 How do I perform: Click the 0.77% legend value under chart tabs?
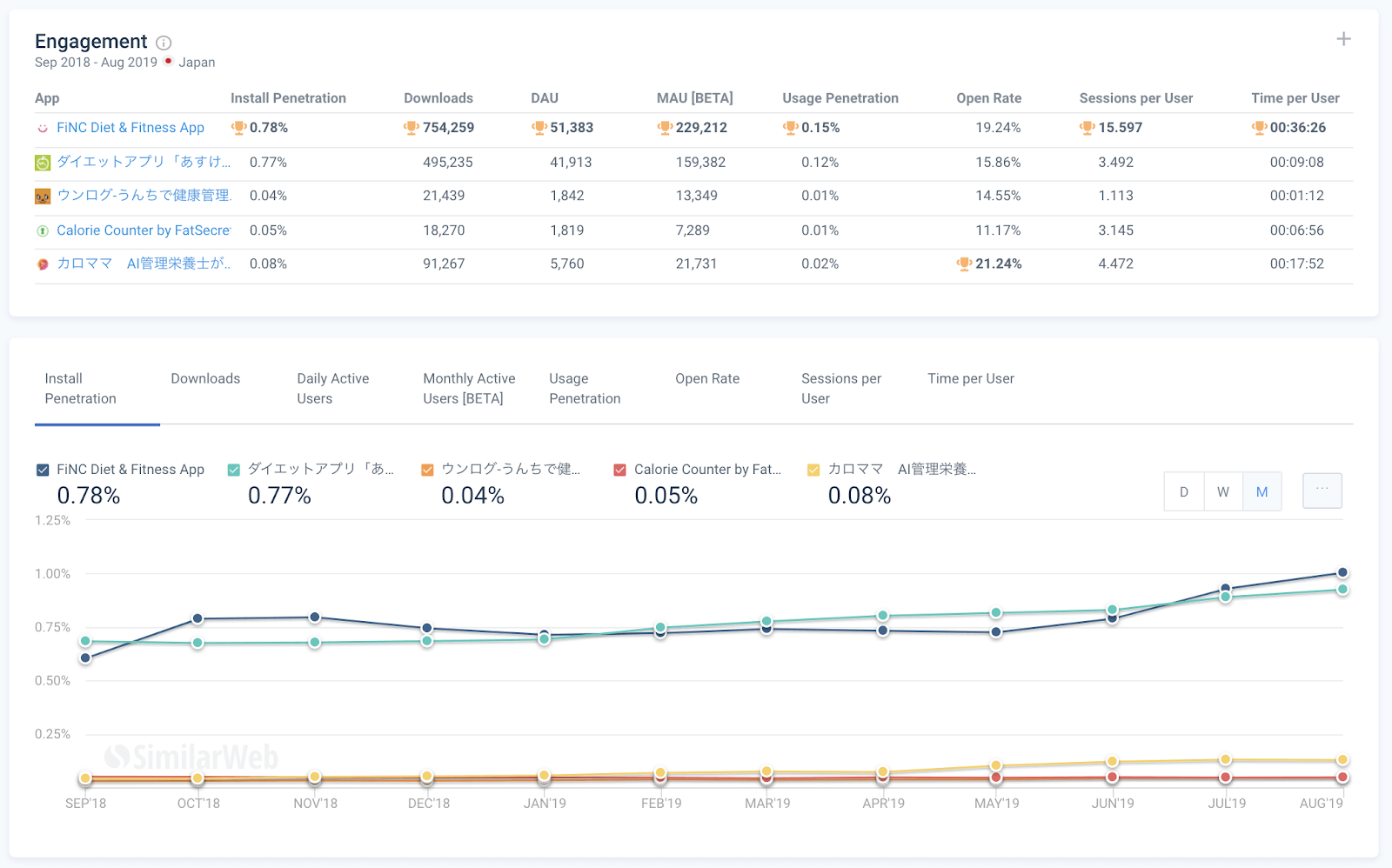click(x=279, y=496)
